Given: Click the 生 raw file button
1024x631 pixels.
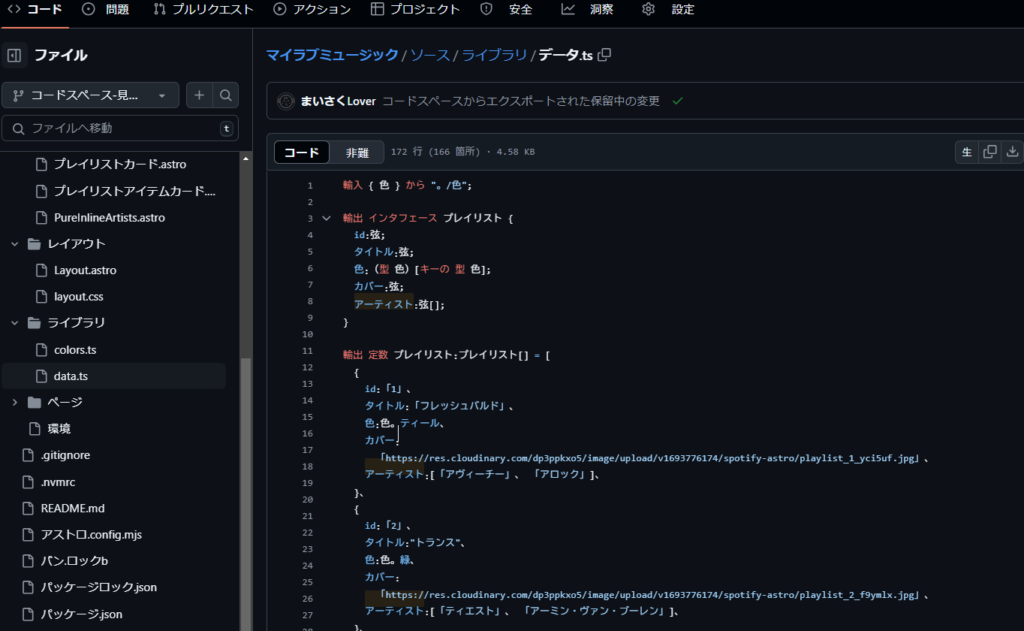Looking at the screenshot, I should (x=967, y=152).
